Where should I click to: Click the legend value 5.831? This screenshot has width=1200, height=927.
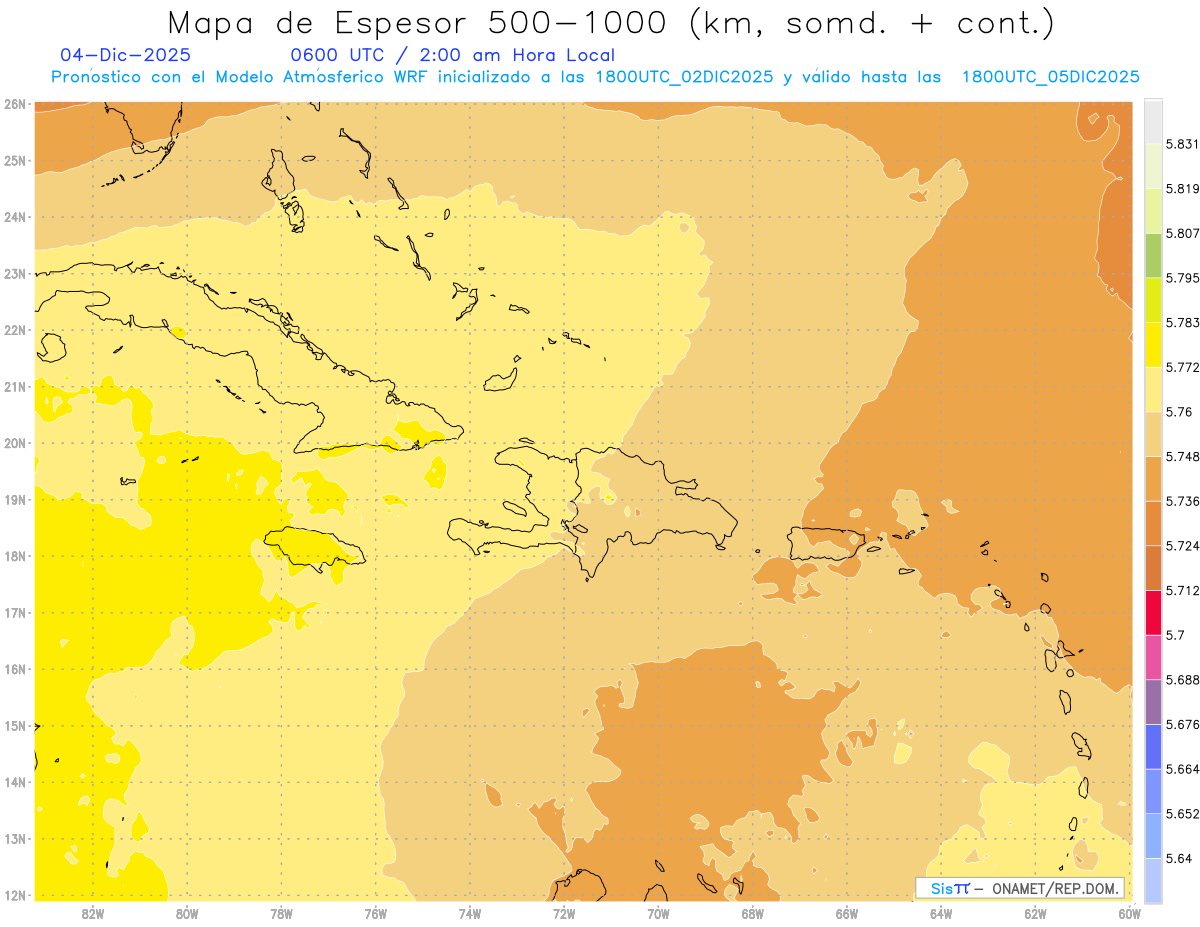coord(1184,144)
